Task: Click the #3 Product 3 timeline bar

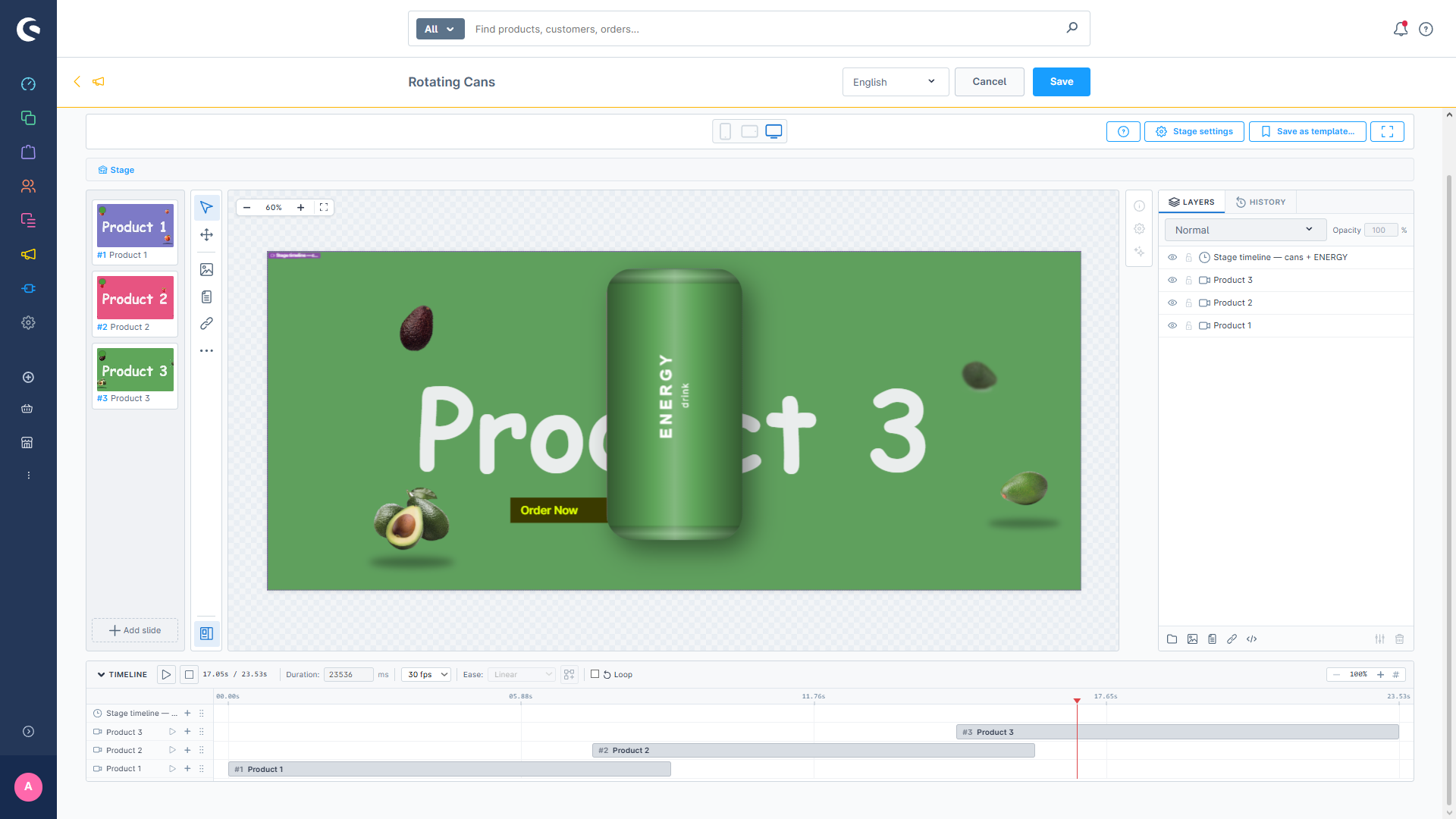Action: pos(1177,732)
